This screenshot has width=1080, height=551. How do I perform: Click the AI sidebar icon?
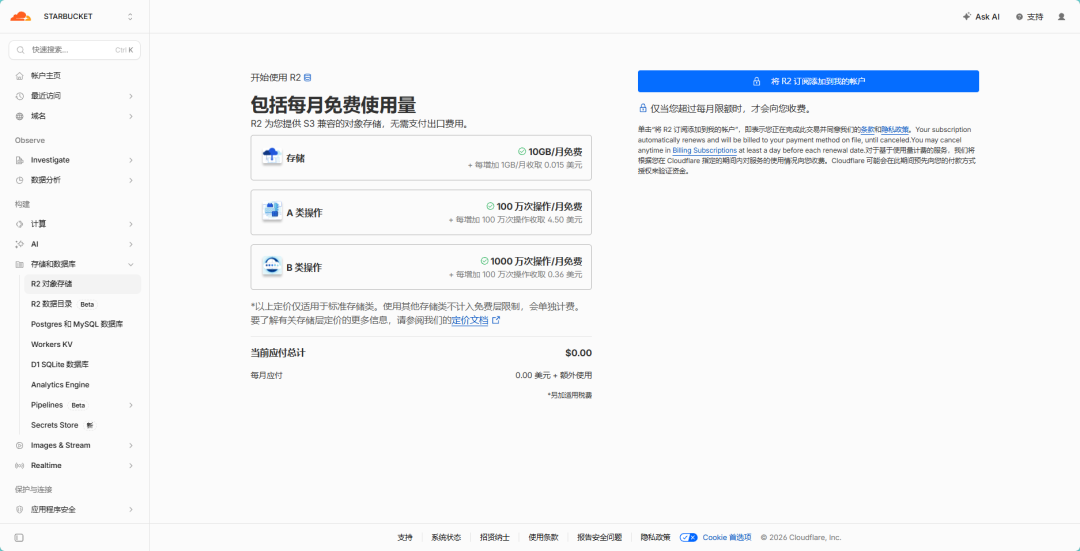coord(19,244)
